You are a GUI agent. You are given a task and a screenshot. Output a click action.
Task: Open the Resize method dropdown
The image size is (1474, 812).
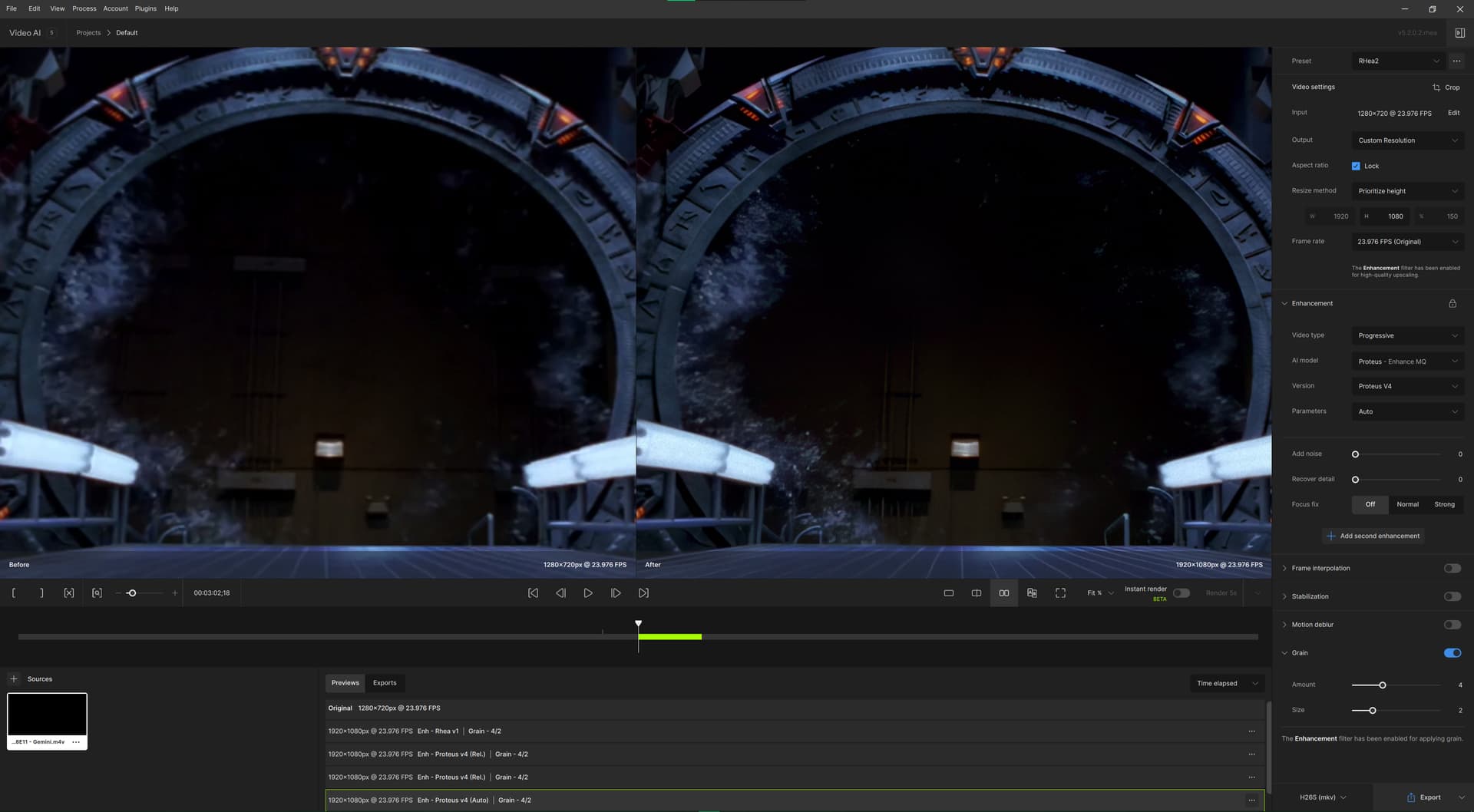coord(1407,191)
